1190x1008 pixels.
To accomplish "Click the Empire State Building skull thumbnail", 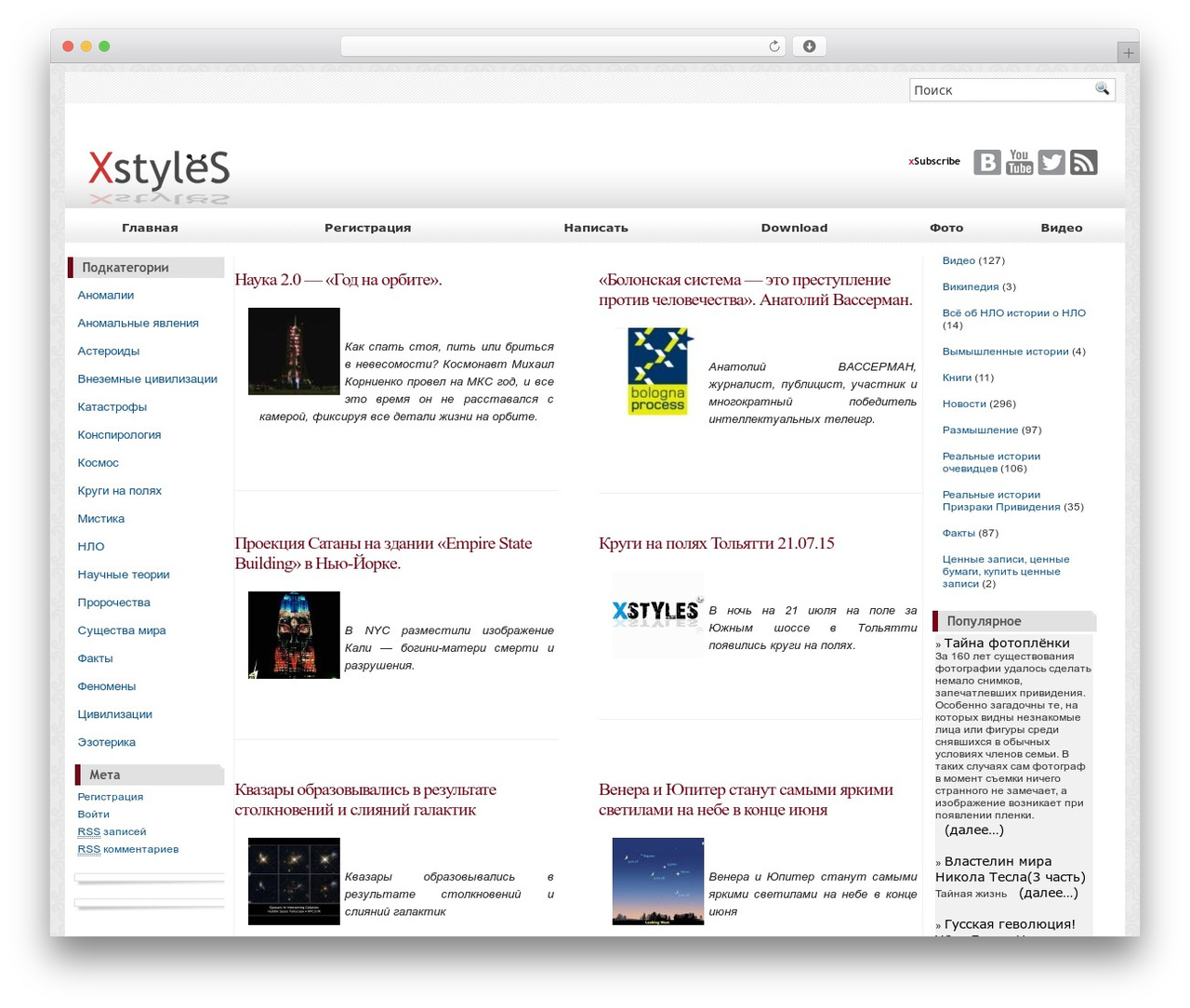I will point(294,635).
